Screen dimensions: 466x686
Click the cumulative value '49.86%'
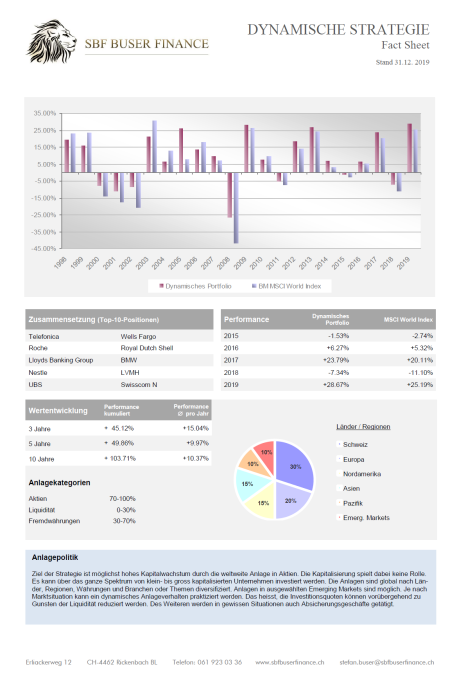click(123, 443)
